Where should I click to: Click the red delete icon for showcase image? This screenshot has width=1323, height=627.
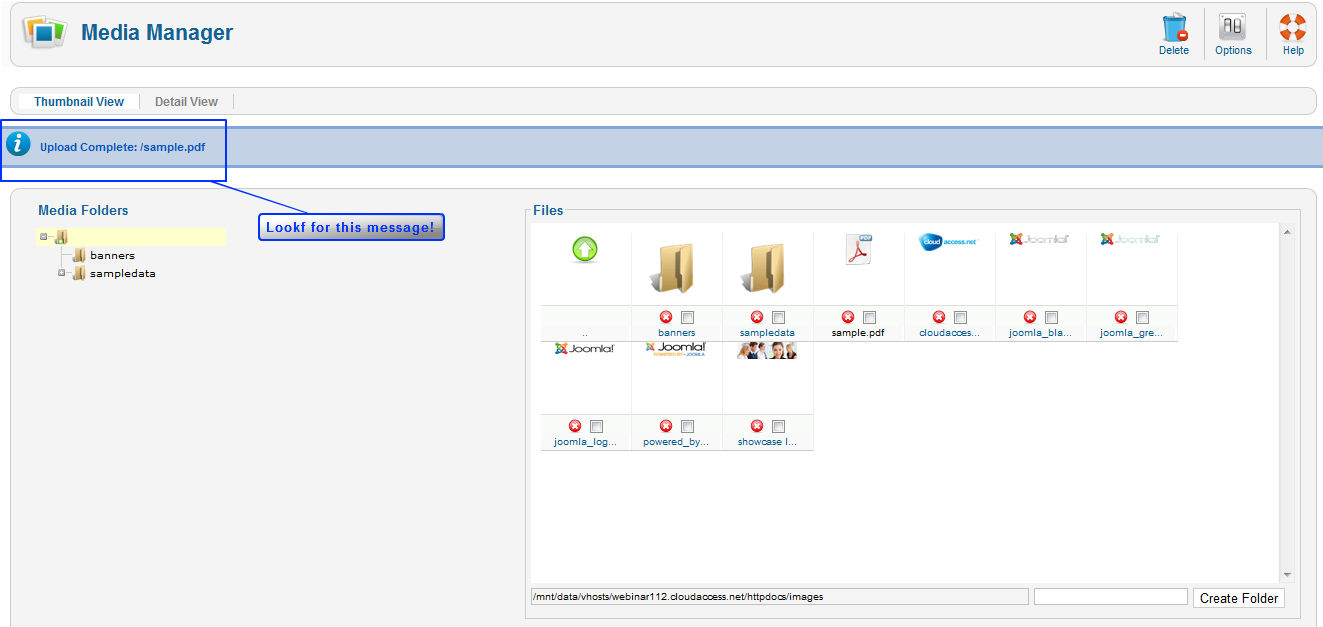757,426
